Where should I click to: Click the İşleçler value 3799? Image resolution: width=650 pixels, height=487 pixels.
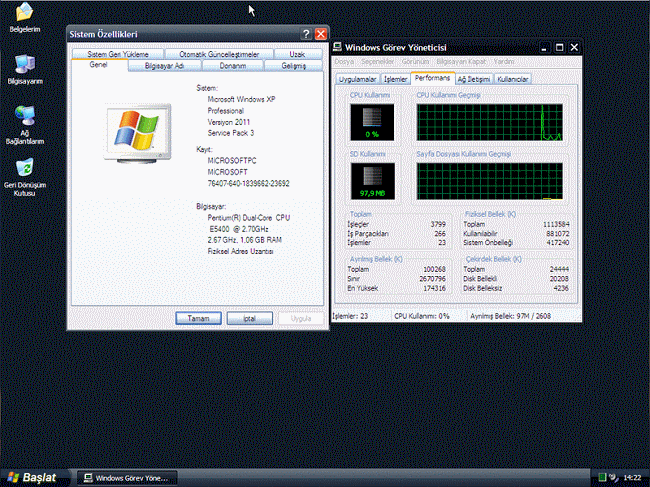438,224
